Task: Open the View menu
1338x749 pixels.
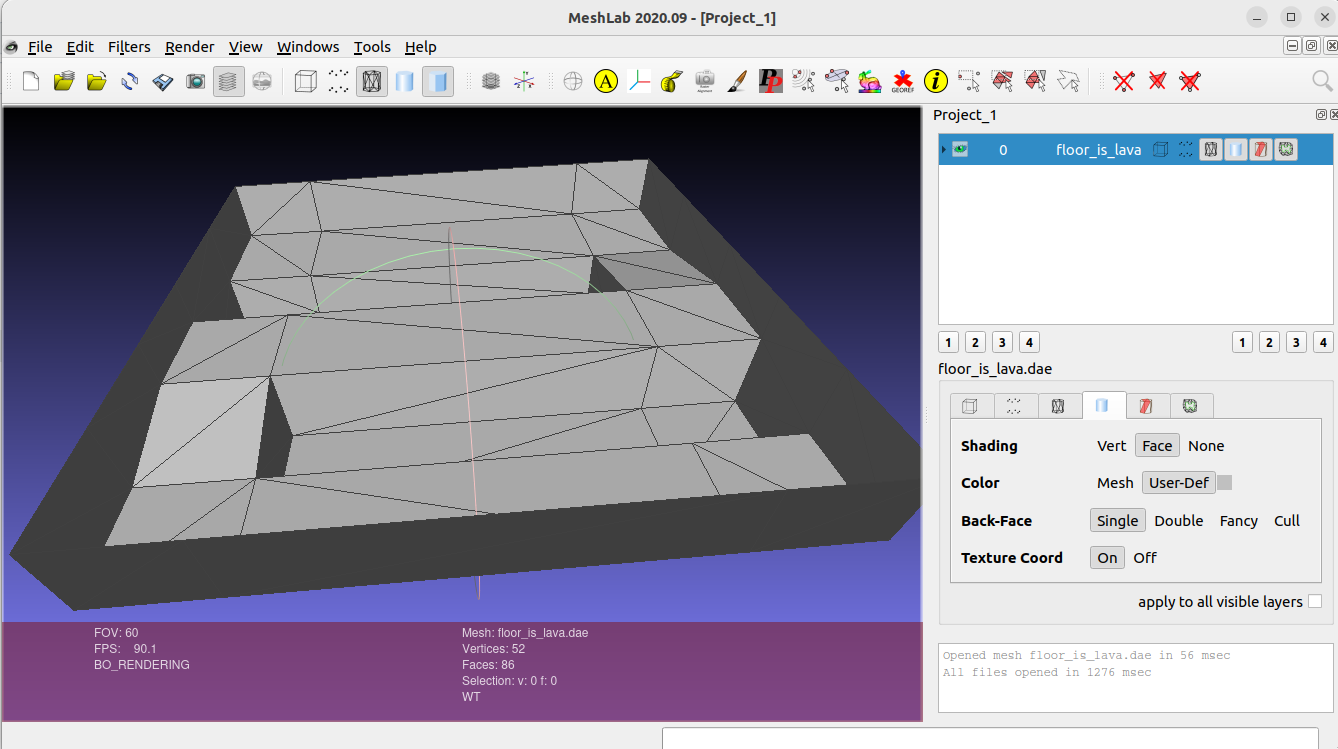Action: coord(245,47)
